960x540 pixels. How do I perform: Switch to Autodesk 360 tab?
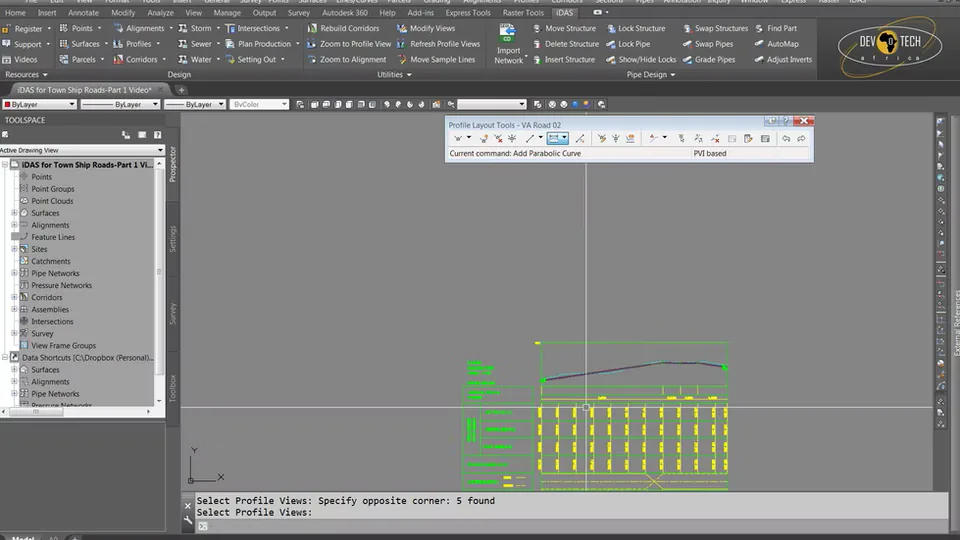[345, 12]
